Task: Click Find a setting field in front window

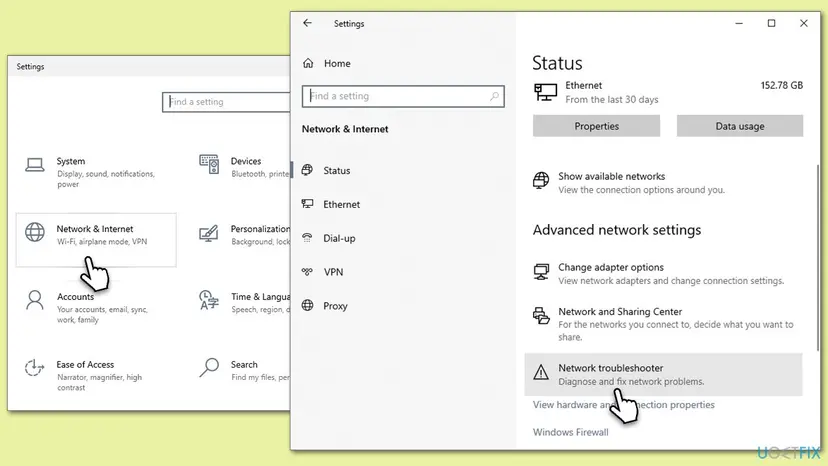Action: pos(403,96)
